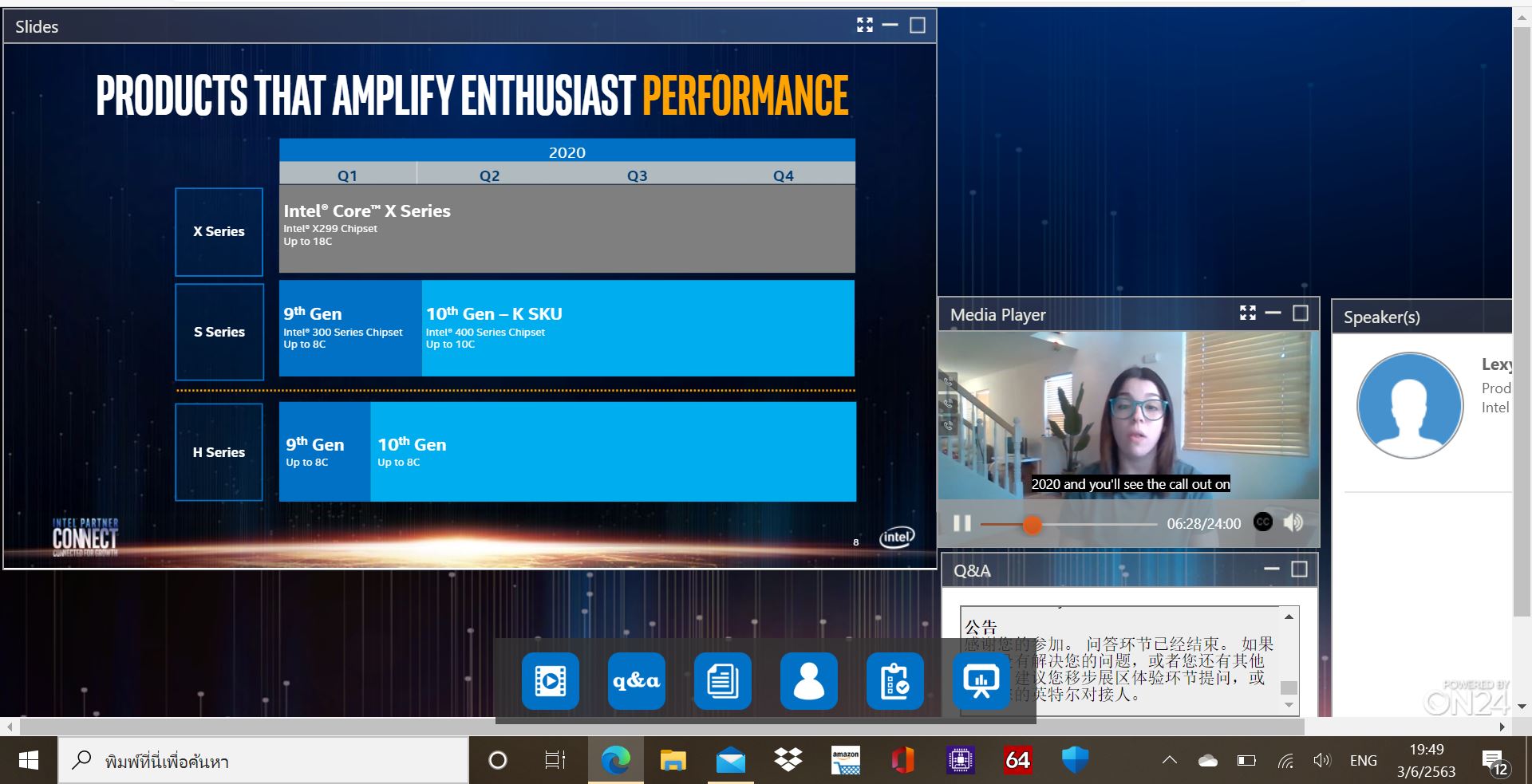Open battery status tray icon

click(1246, 761)
